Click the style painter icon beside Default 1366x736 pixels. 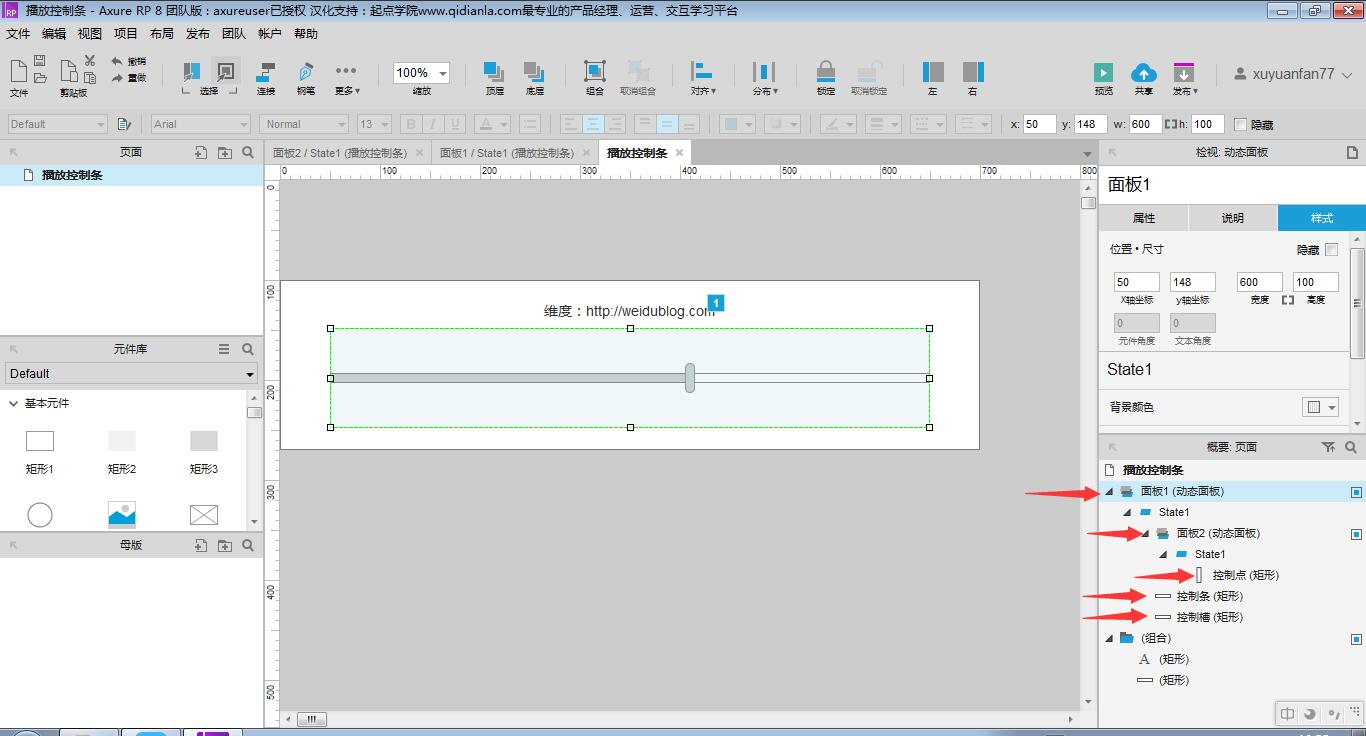(x=124, y=124)
